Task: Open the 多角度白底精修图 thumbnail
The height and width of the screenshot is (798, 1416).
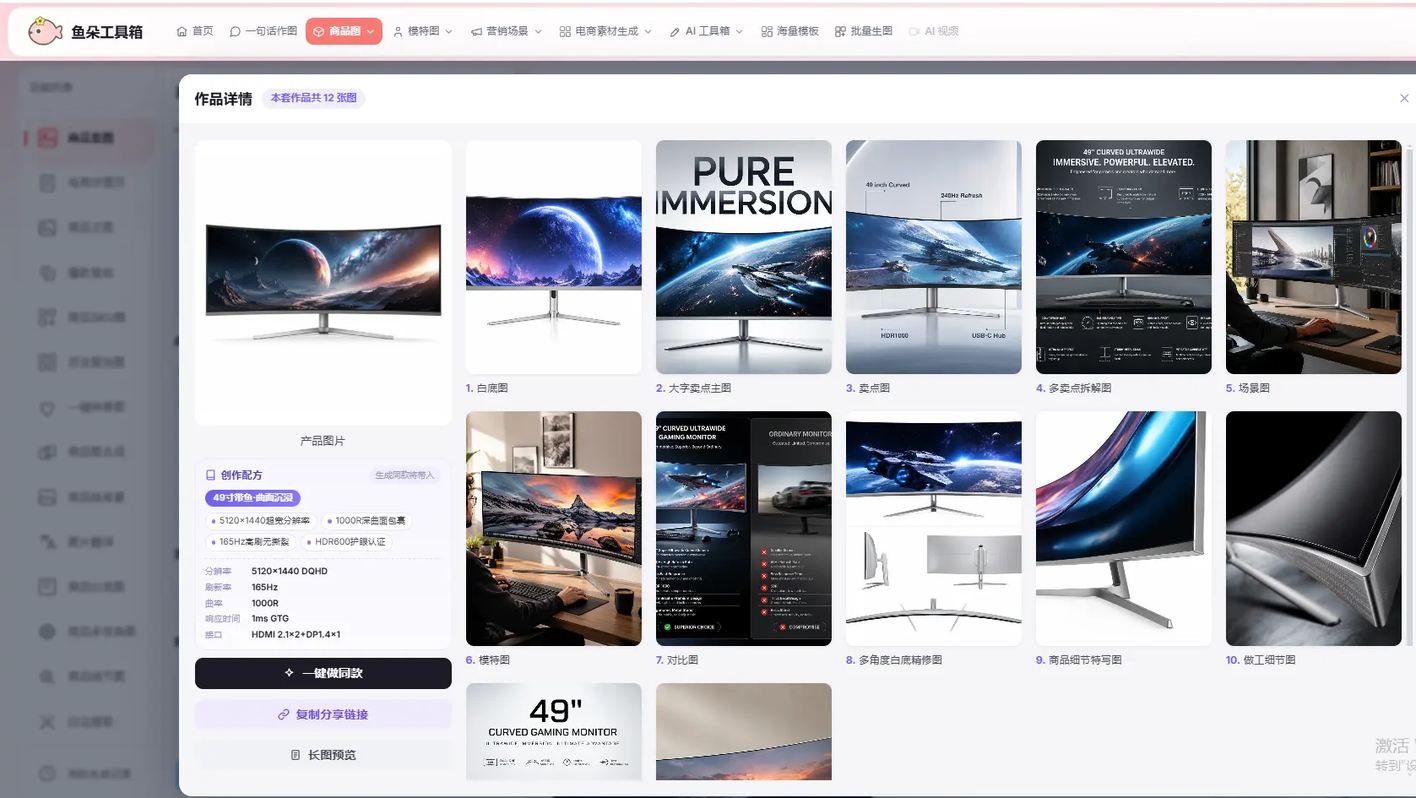Action: pos(934,529)
